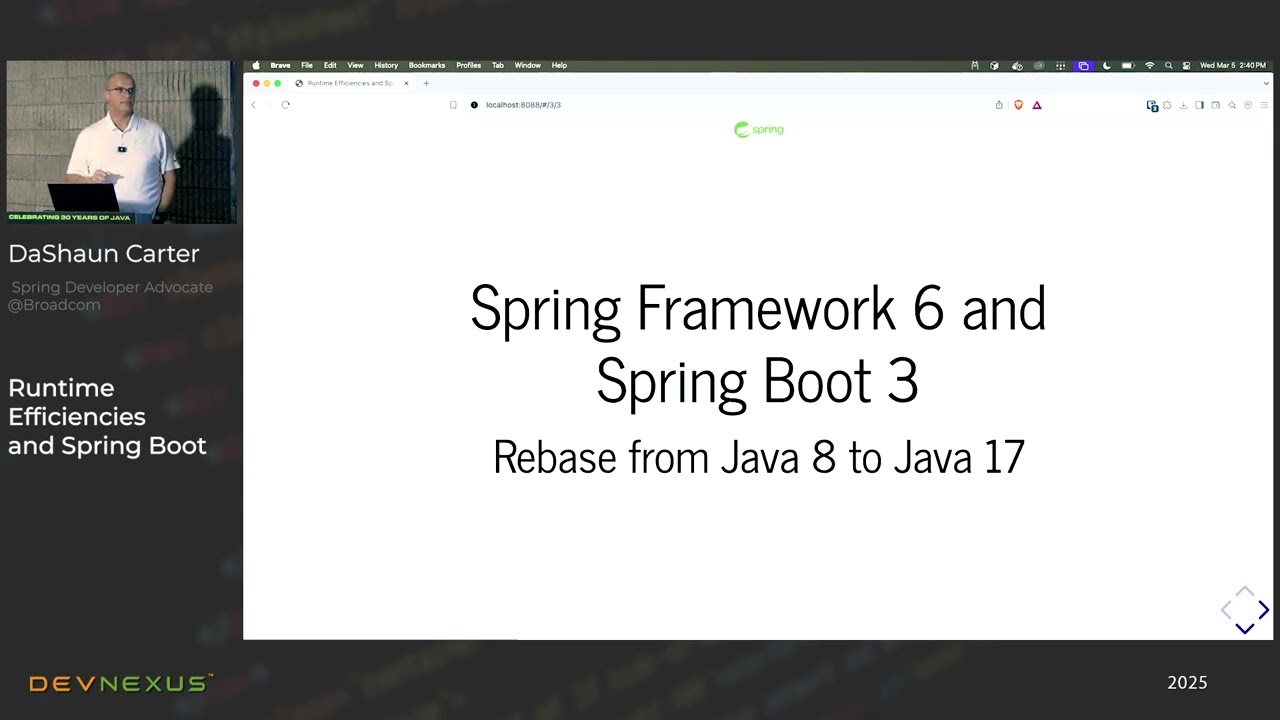The width and height of the screenshot is (1280, 720).
Task: Navigate left using the faded left arrow
Action: click(x=1226, y=609)
